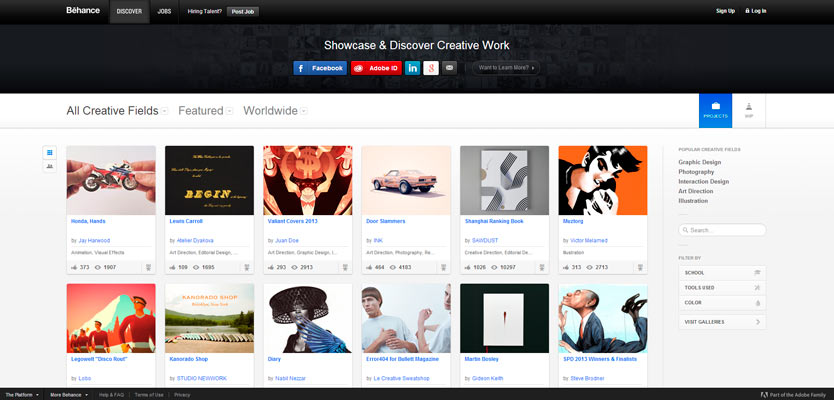Switch to the WIP tab
This screenshot has width=834, height=400.
point(749,111)
